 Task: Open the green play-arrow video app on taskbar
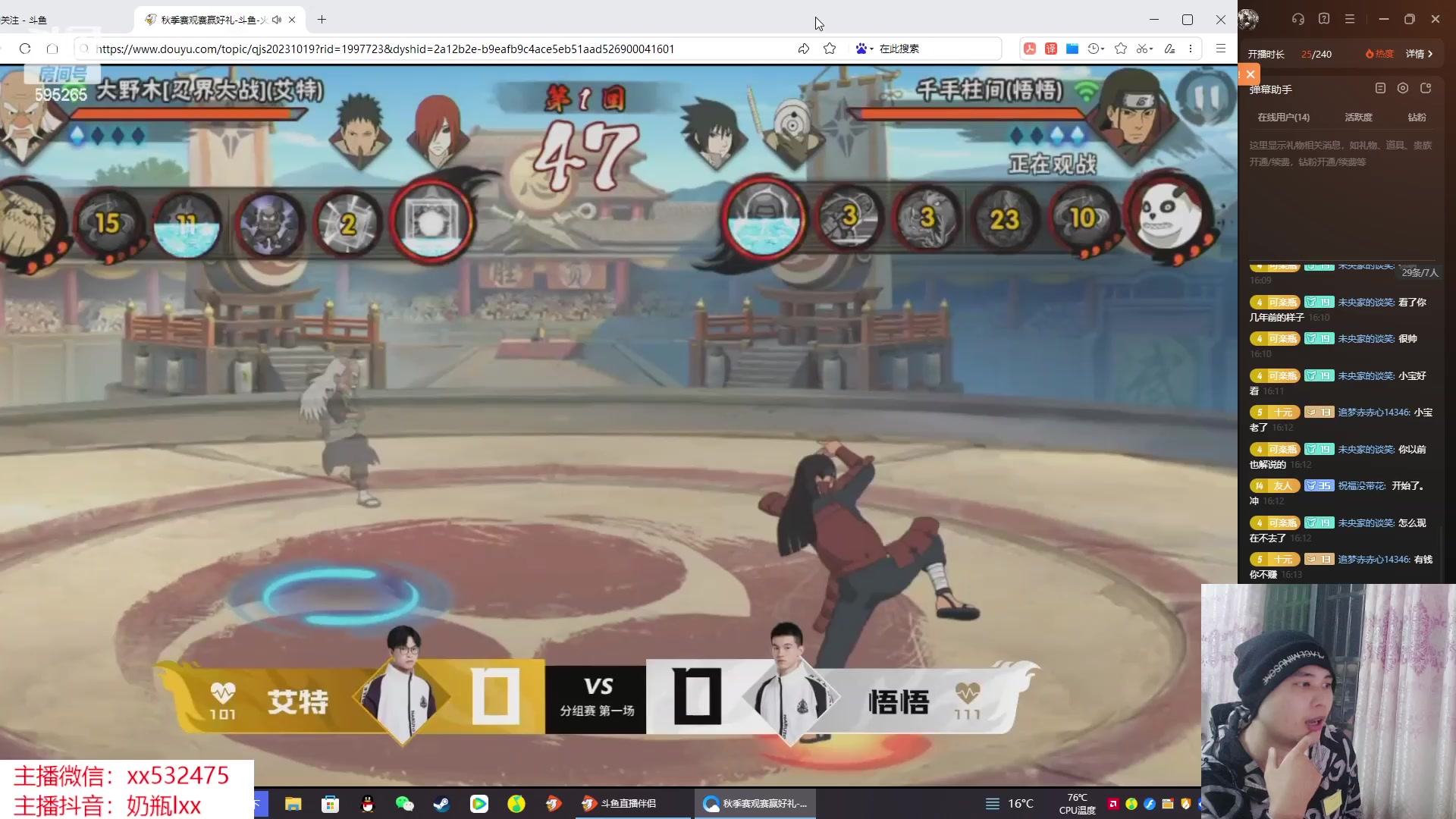(x=479, y=804)
